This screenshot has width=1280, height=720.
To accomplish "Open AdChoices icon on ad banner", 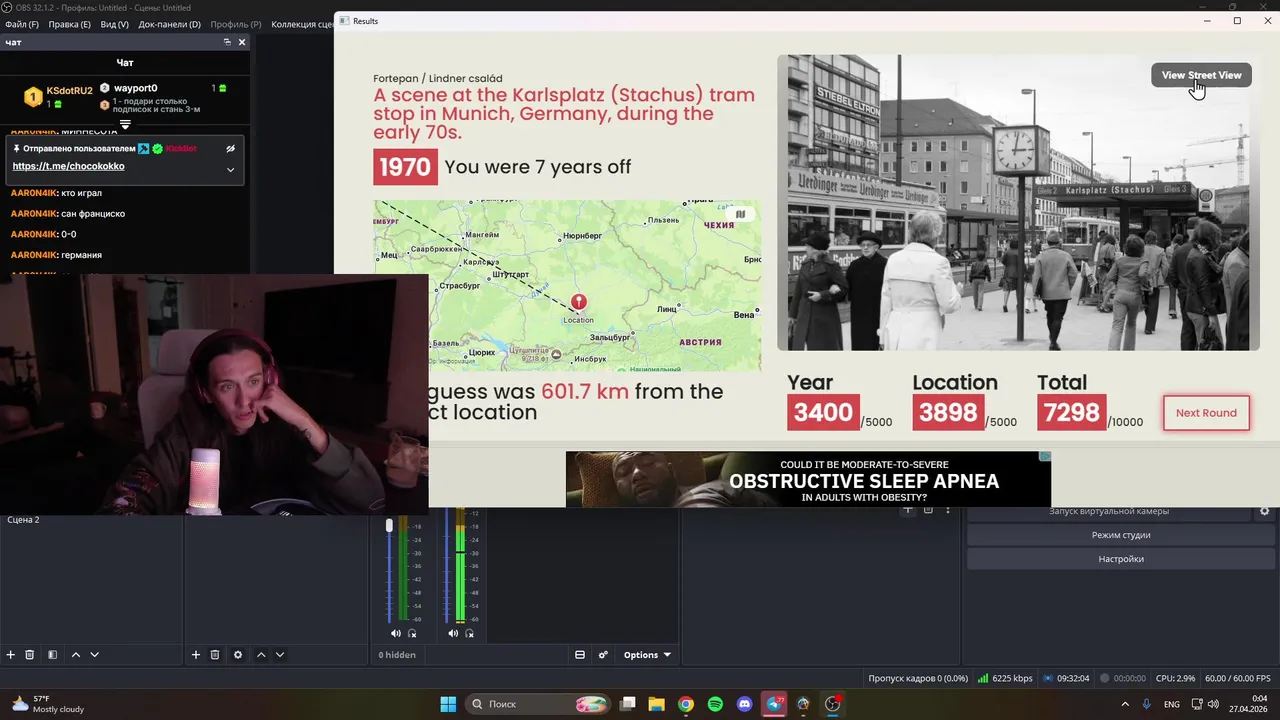I will (x=1045, y=457).
